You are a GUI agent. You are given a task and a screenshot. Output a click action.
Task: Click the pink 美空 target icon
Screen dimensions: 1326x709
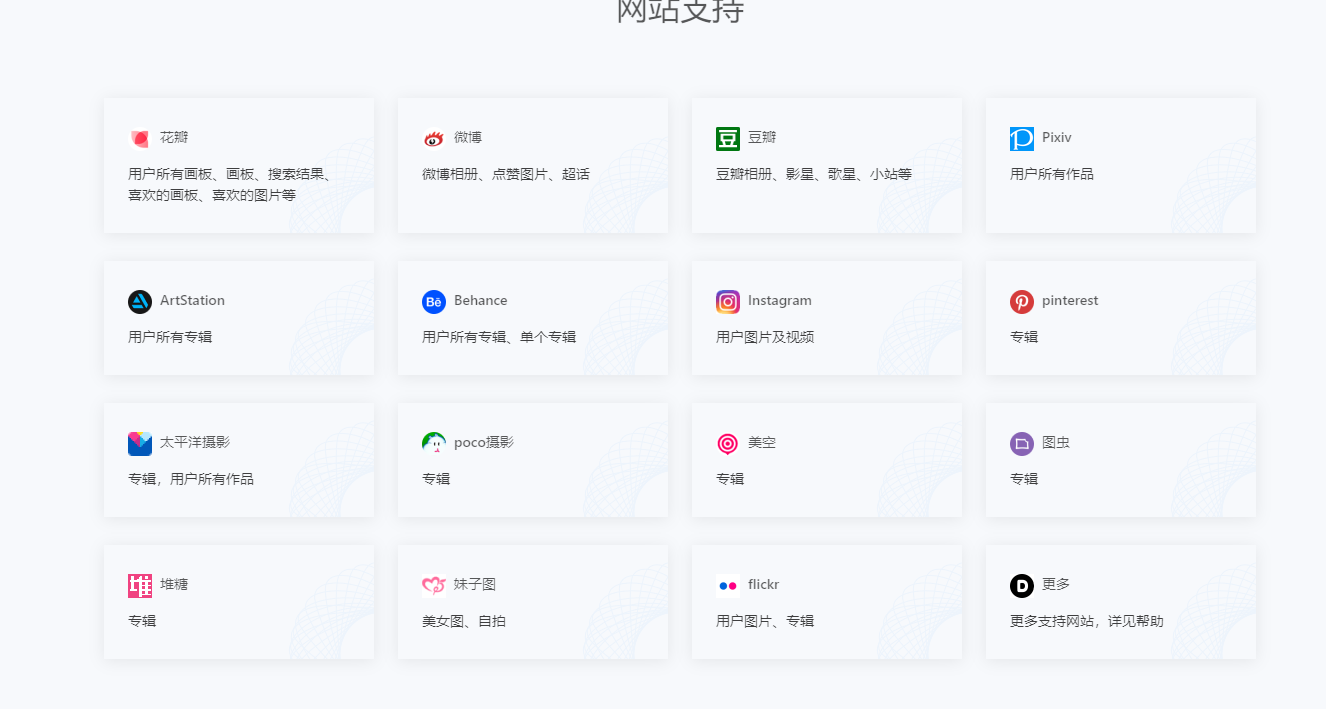728,444
